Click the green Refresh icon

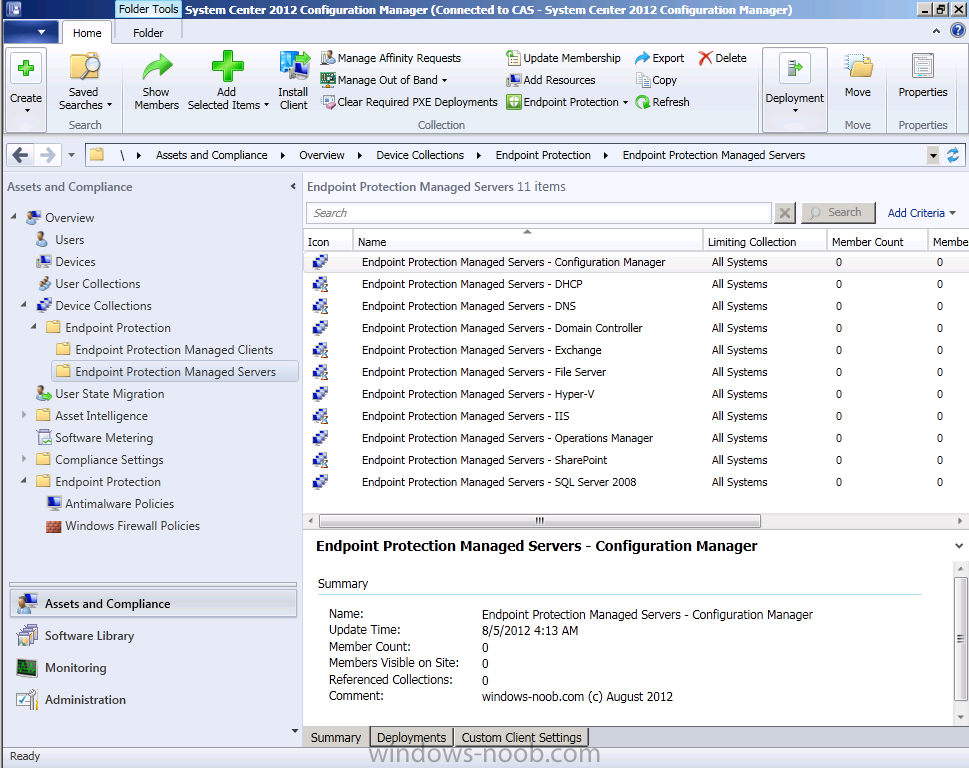(x=643, y=102)
